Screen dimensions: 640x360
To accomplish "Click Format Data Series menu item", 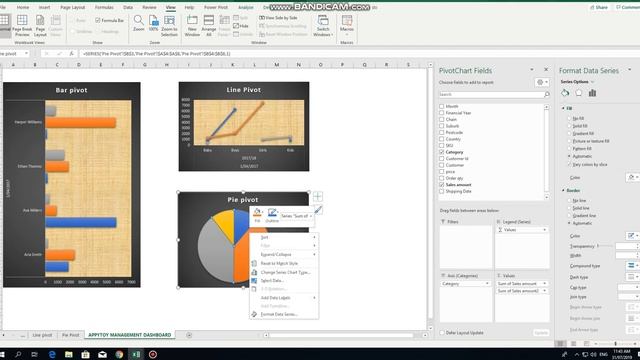I will 279,314.
